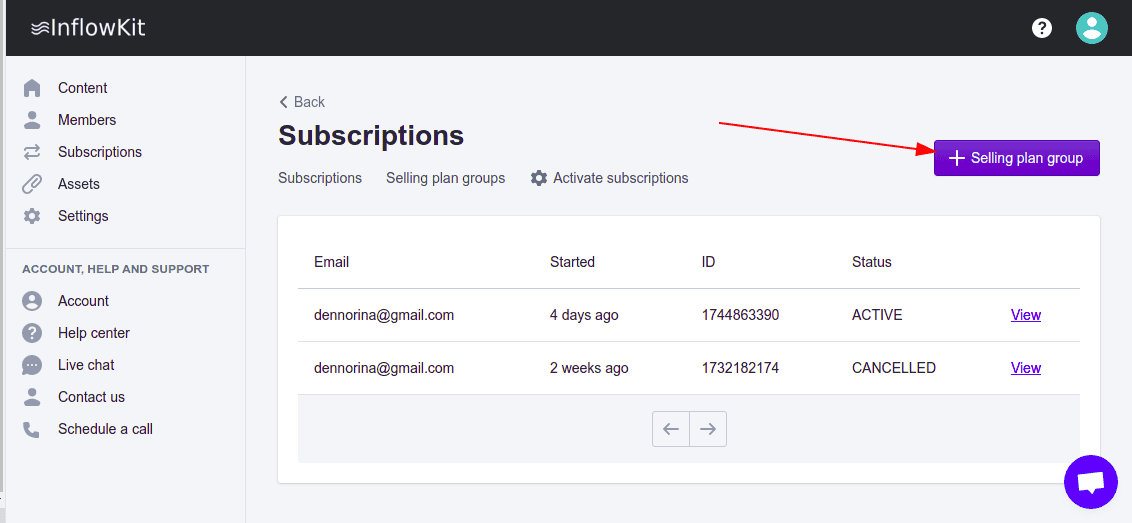Click the Content home icon in sidebar
Image resolution: width=1132 pixels, height=523 pixels.
[32, 88]
